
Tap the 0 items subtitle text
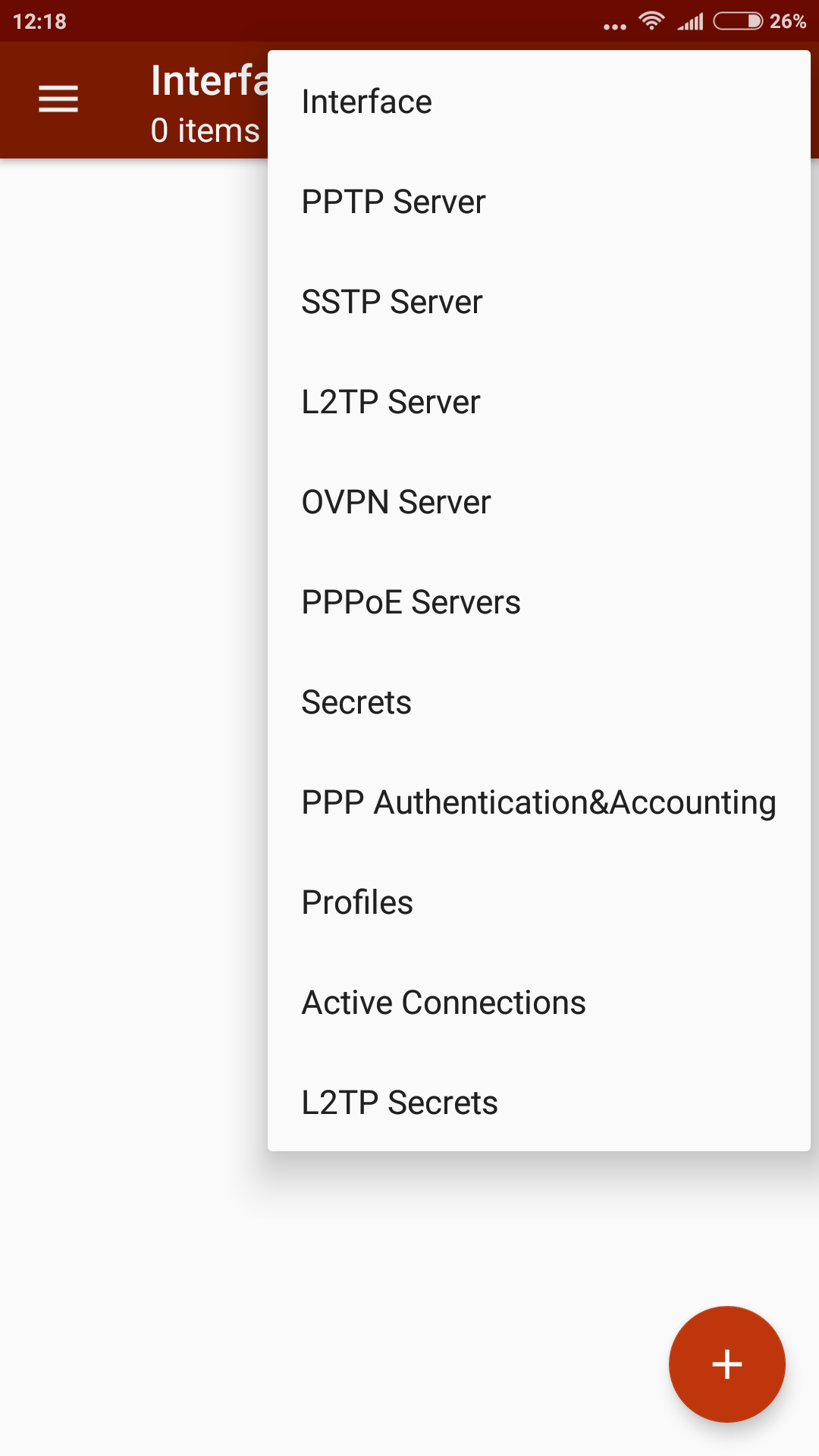tap(205, 130)
